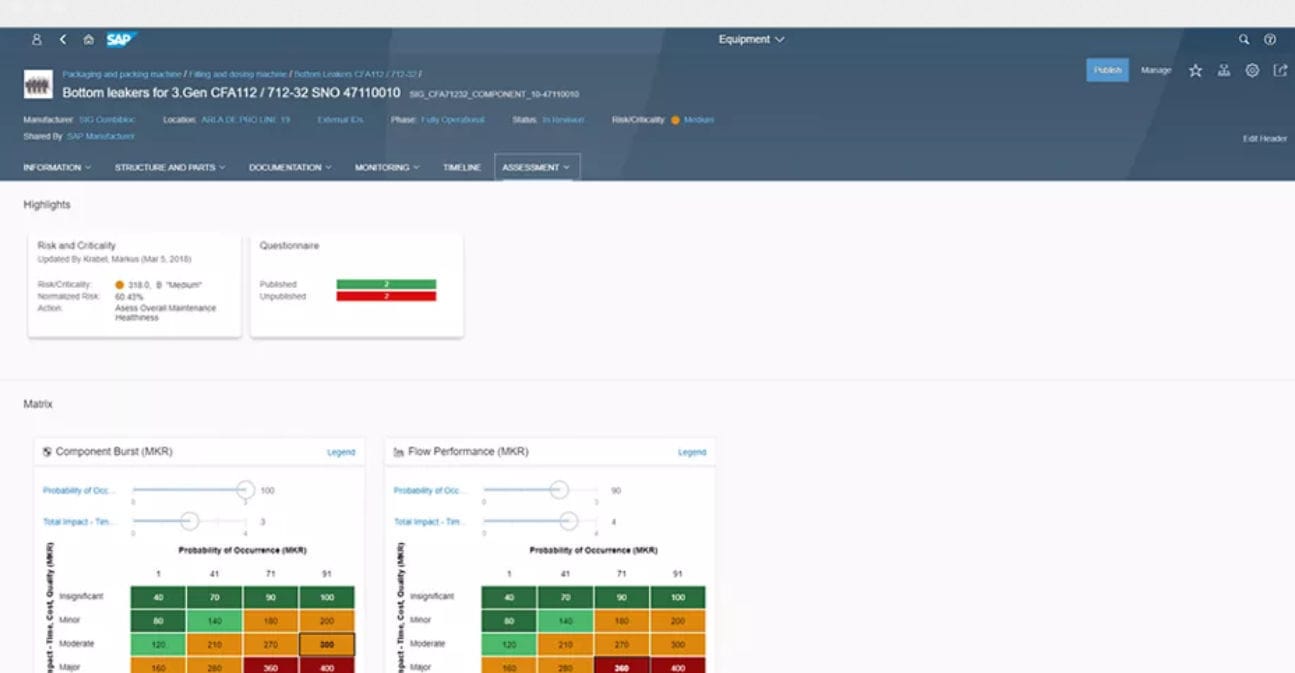Expand the Equipment dropdown at top center

pyautogui.click(x=752, y=39)
